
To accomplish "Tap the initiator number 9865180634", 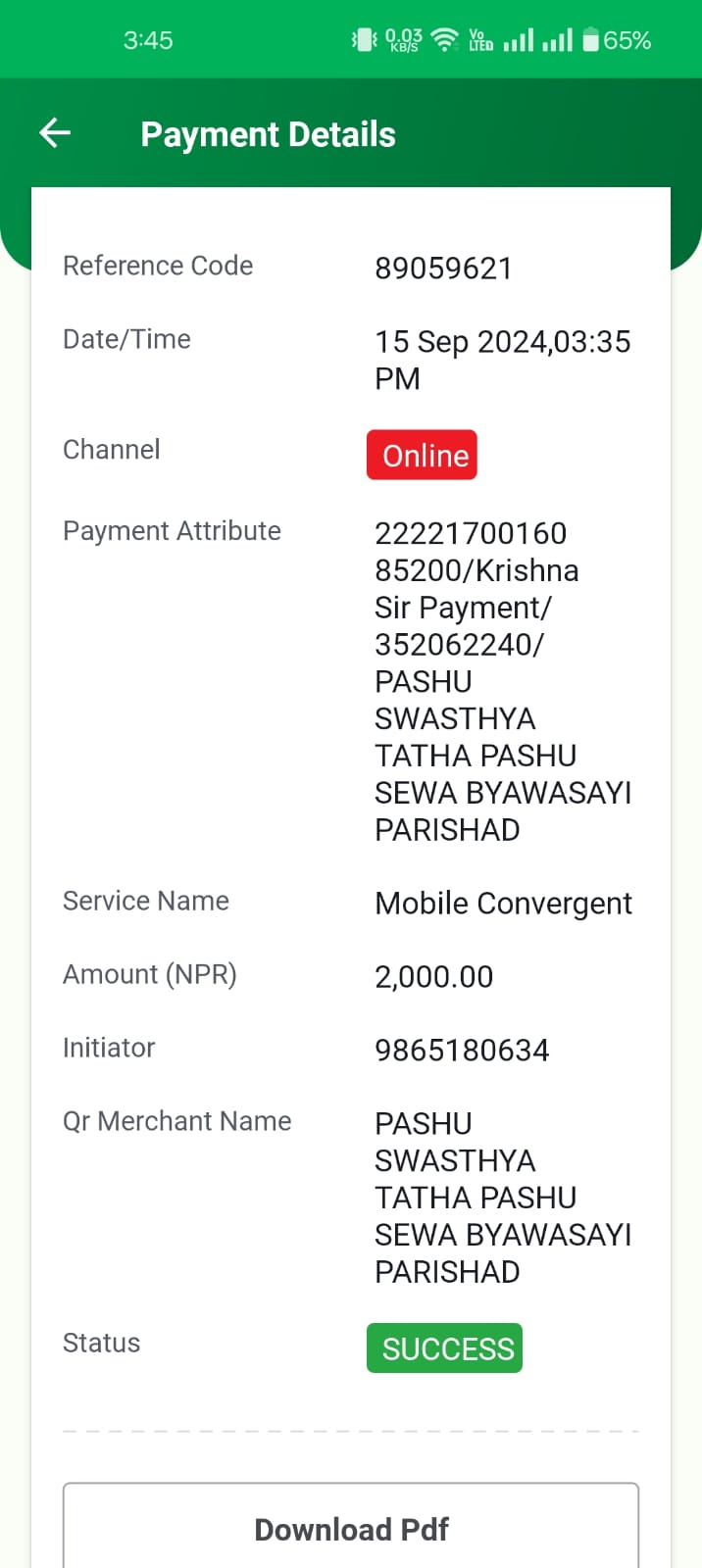I will [462, 1050].
